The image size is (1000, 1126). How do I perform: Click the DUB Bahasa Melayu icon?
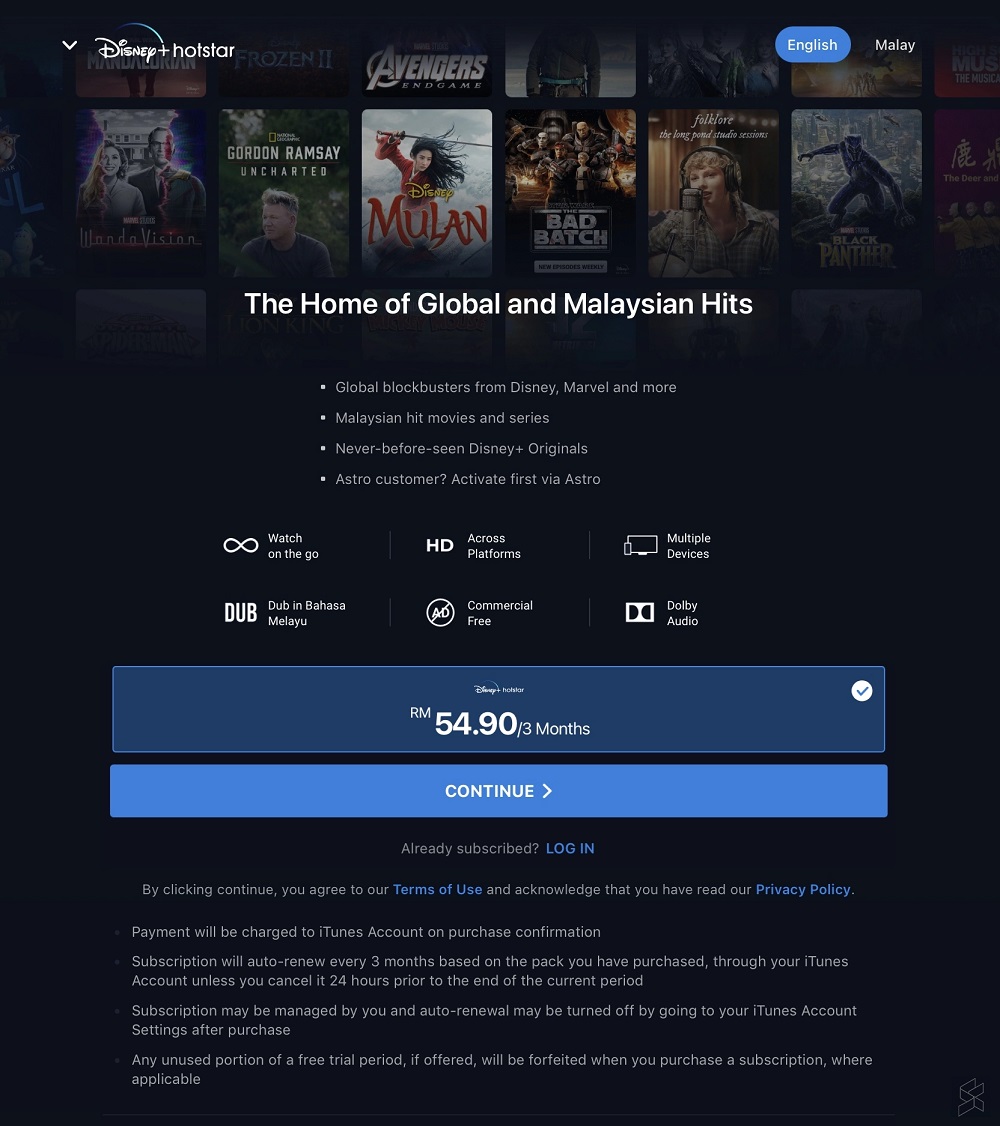(x=240, y=613)
